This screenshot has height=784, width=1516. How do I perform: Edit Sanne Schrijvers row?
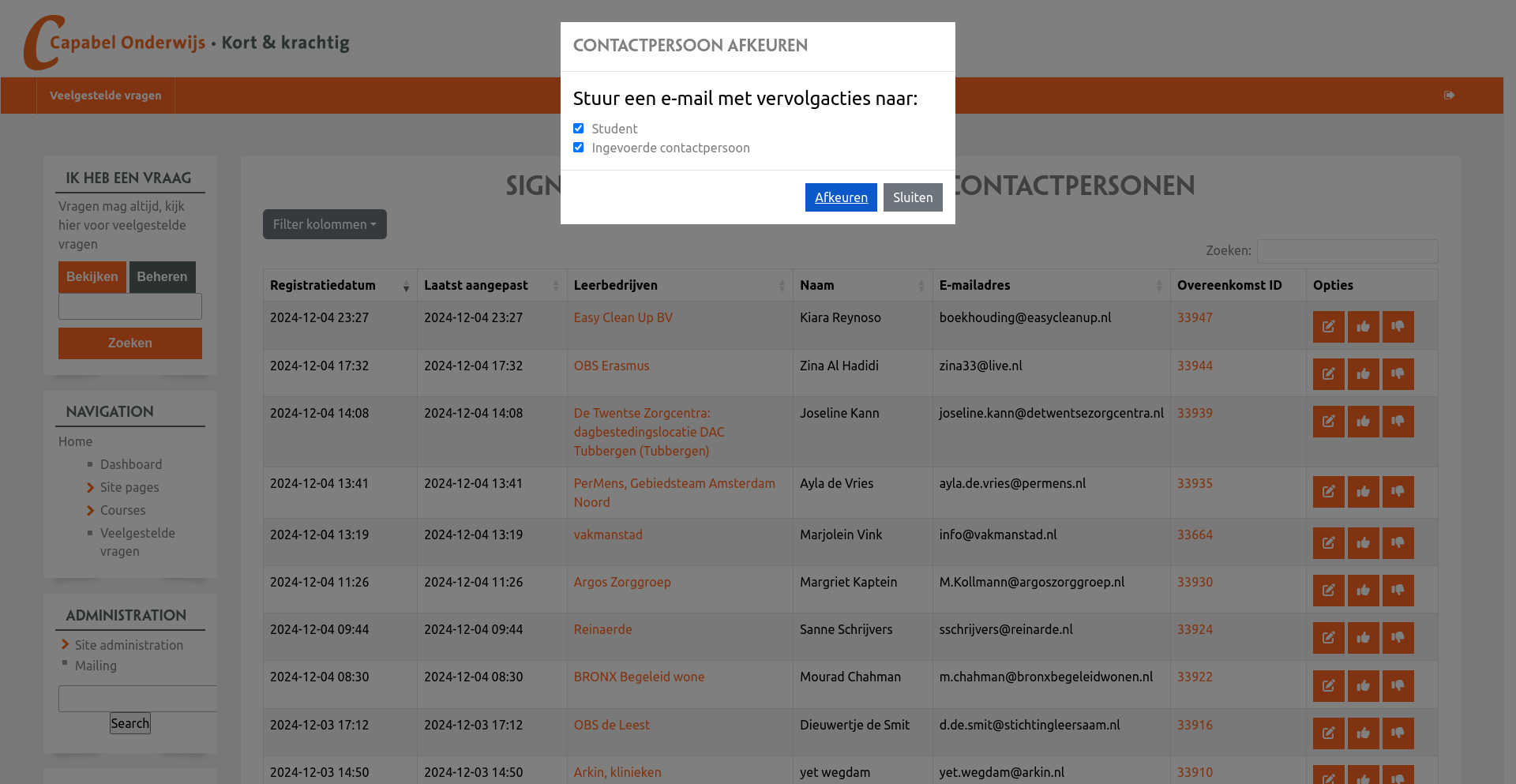[x=1328, y=638]
